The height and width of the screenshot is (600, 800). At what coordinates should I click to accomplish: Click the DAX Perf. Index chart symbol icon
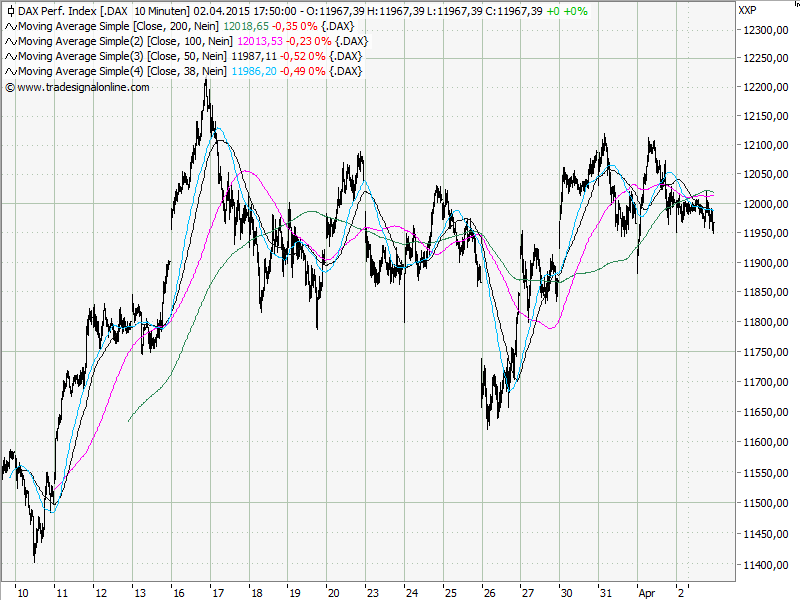click(x=9, y=10)
